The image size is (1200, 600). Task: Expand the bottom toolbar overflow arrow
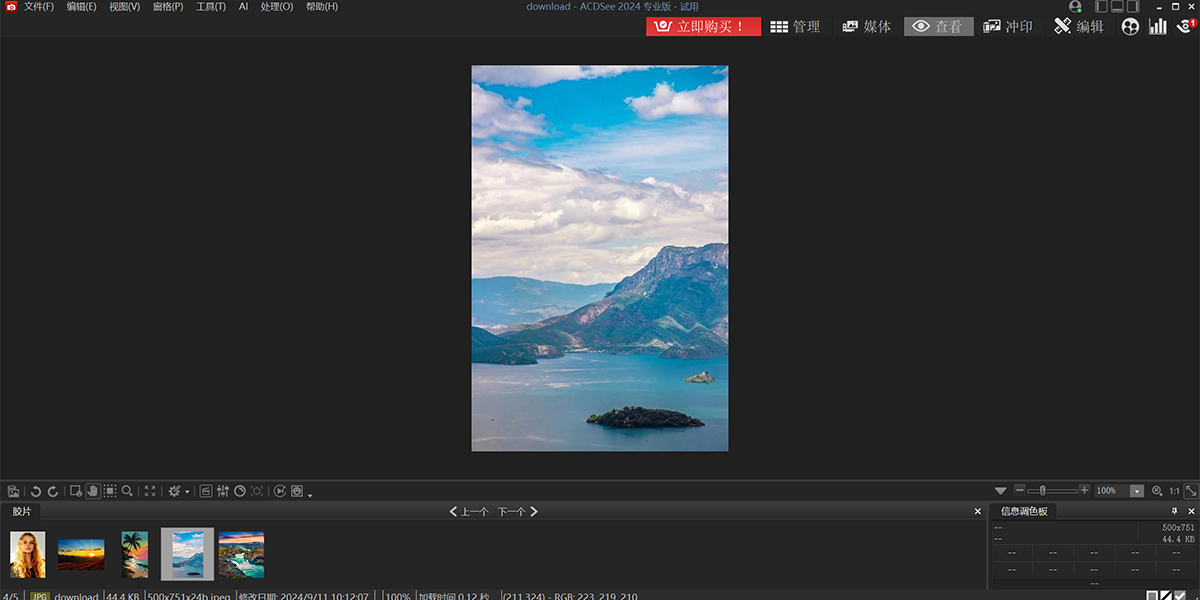tap(310, 495)
